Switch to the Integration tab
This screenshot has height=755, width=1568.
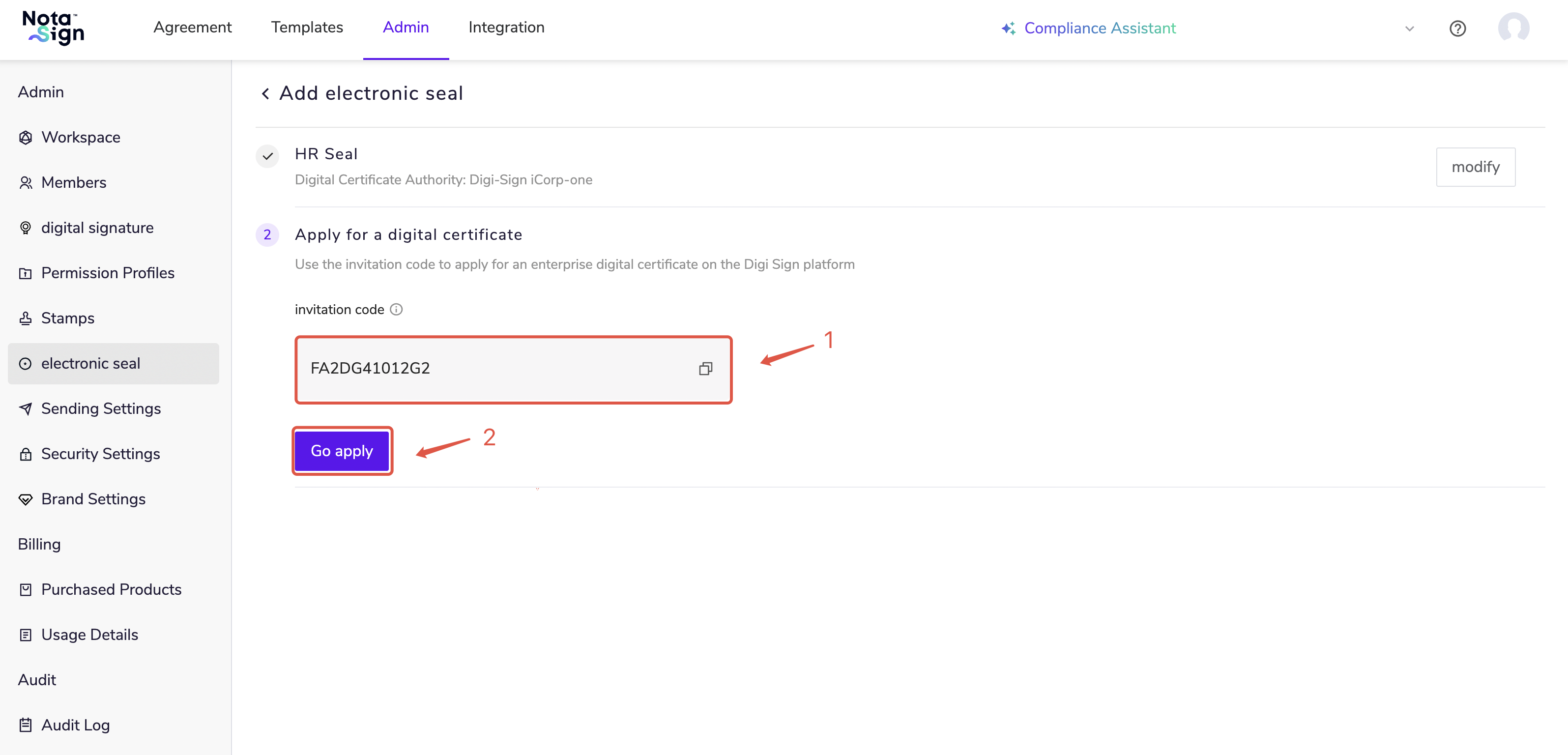click(506, 28)
